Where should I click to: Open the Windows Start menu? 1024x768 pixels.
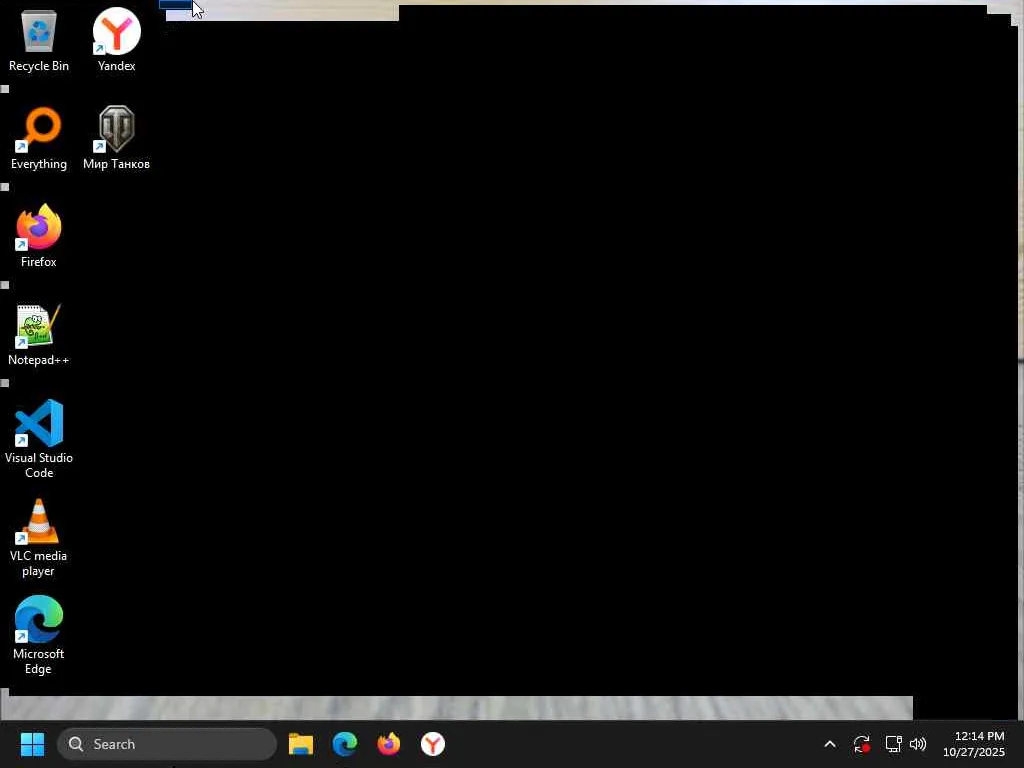(x=32, y=744)
